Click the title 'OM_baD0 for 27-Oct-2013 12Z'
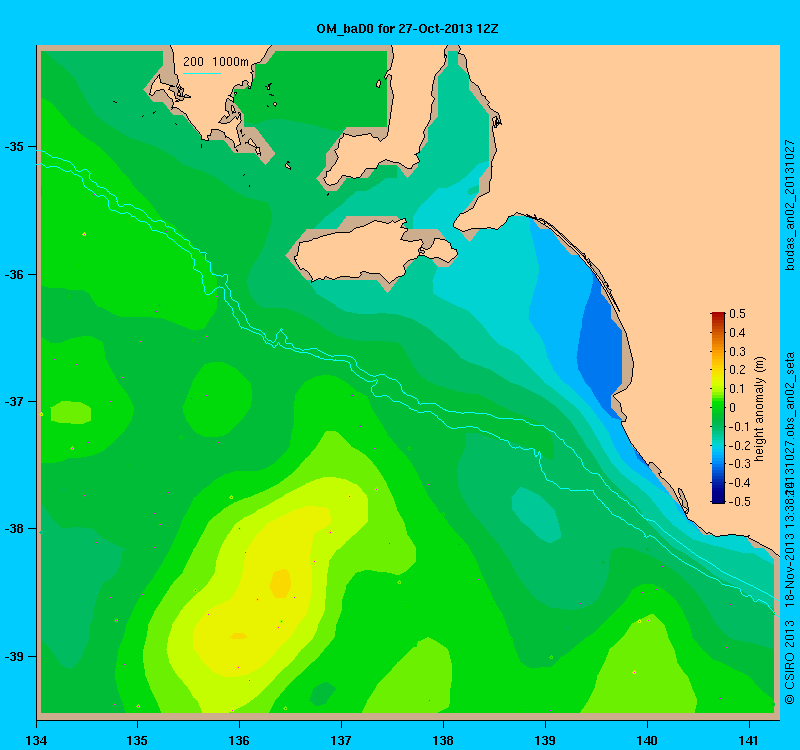 pyautogui.click(x=407, y=29)
